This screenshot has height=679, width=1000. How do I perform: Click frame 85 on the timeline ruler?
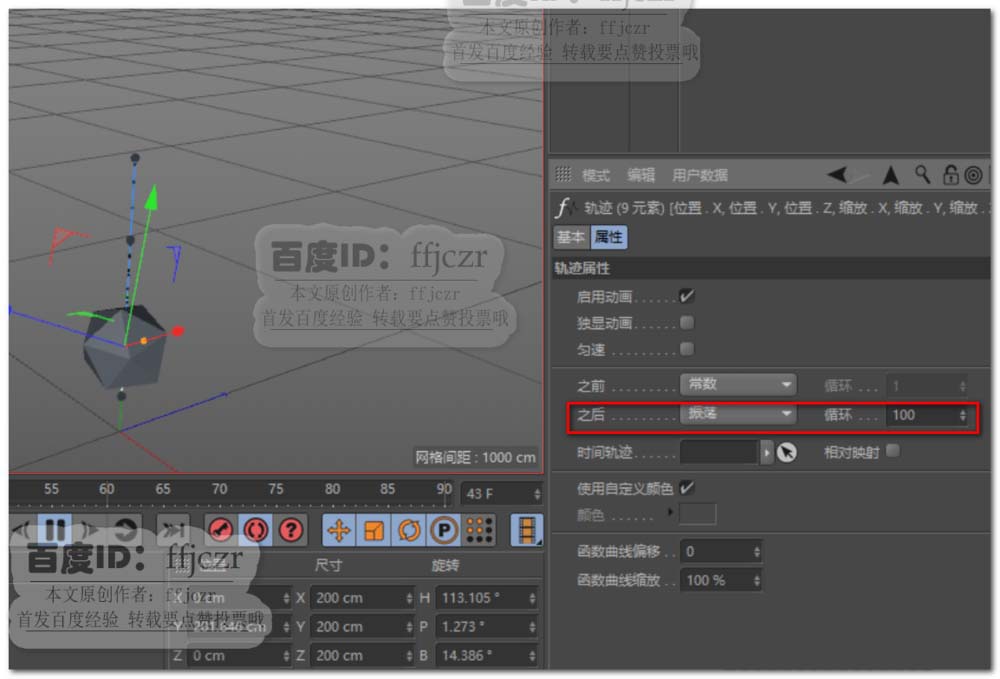click(387, 489)
